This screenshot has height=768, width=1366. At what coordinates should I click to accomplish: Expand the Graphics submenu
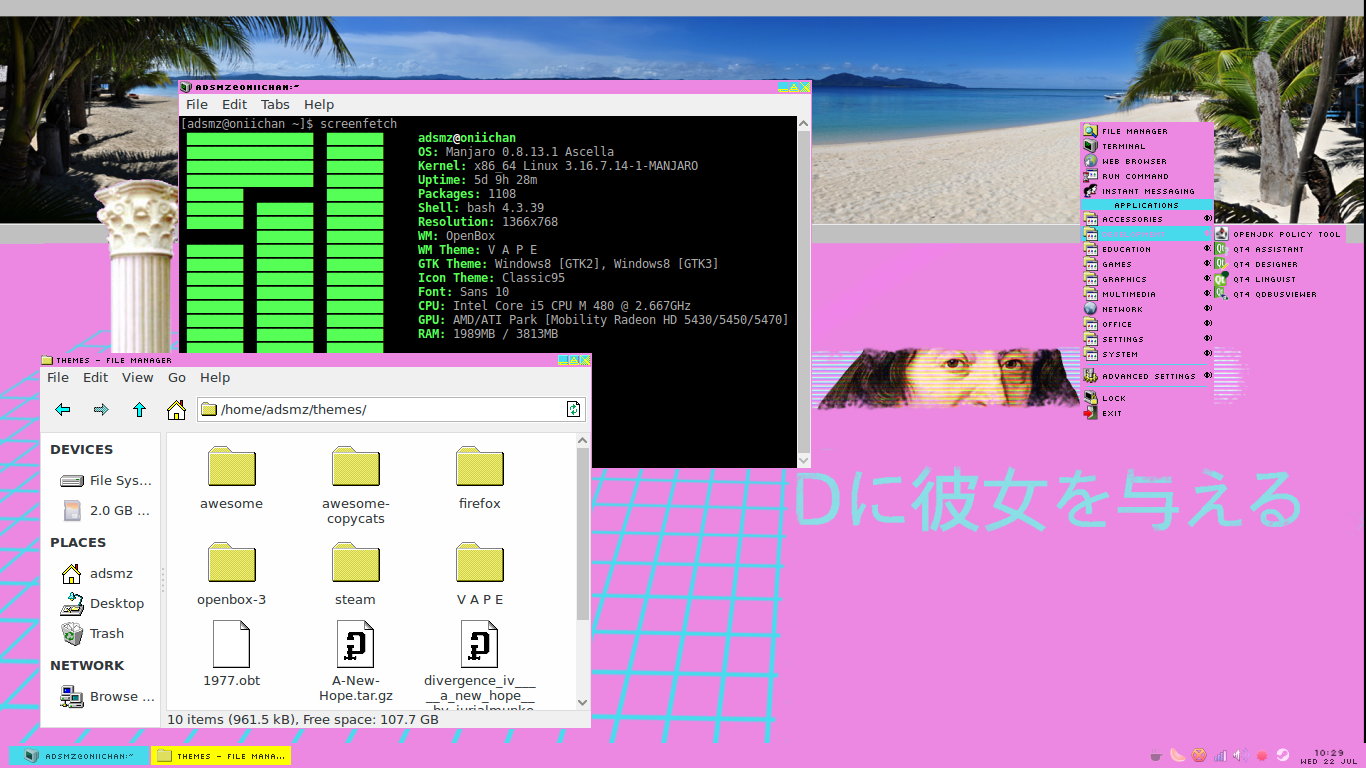pos(1147,279)
